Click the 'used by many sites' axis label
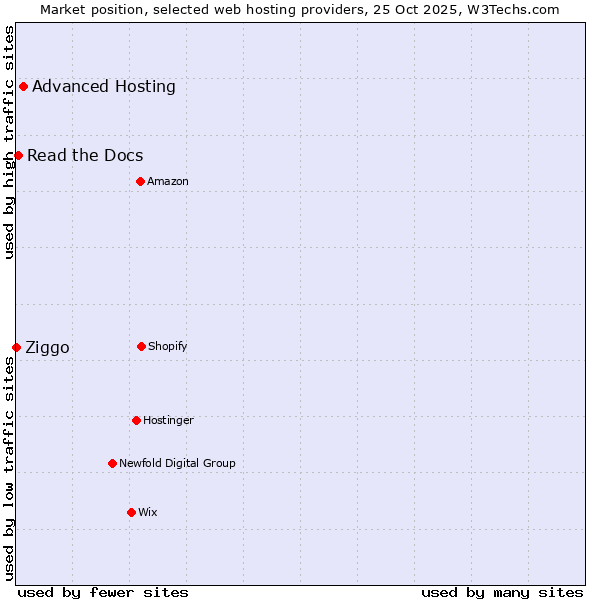The height and width of the screenshot is (600, 600). [502, 592]
